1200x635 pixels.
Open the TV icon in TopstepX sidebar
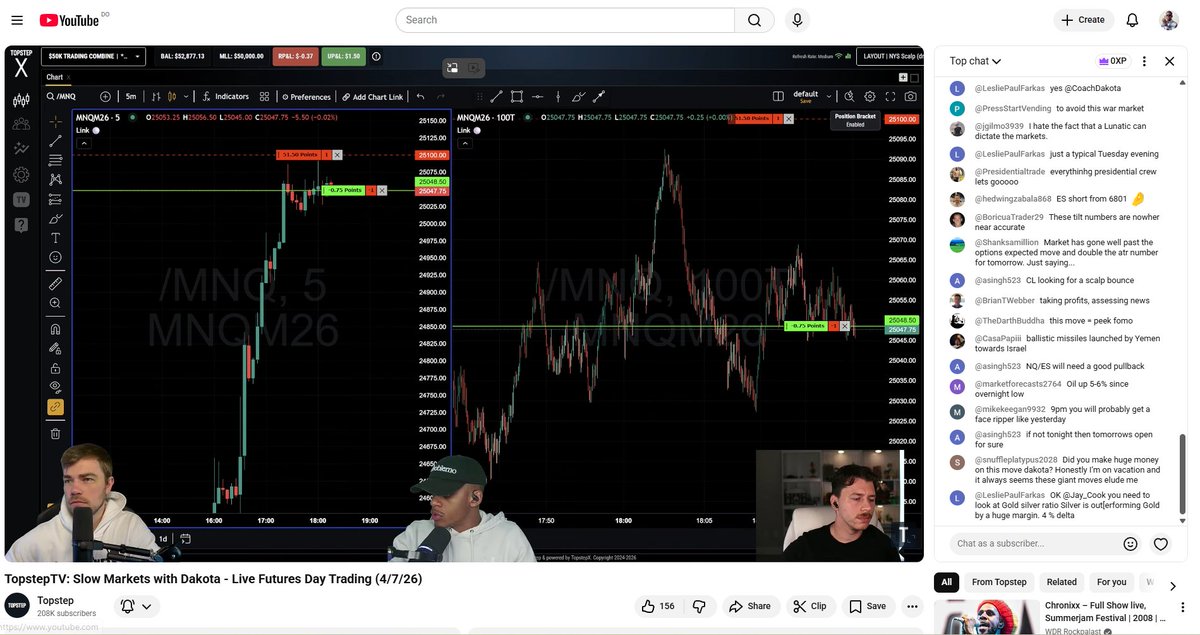(x=21, y=199)
